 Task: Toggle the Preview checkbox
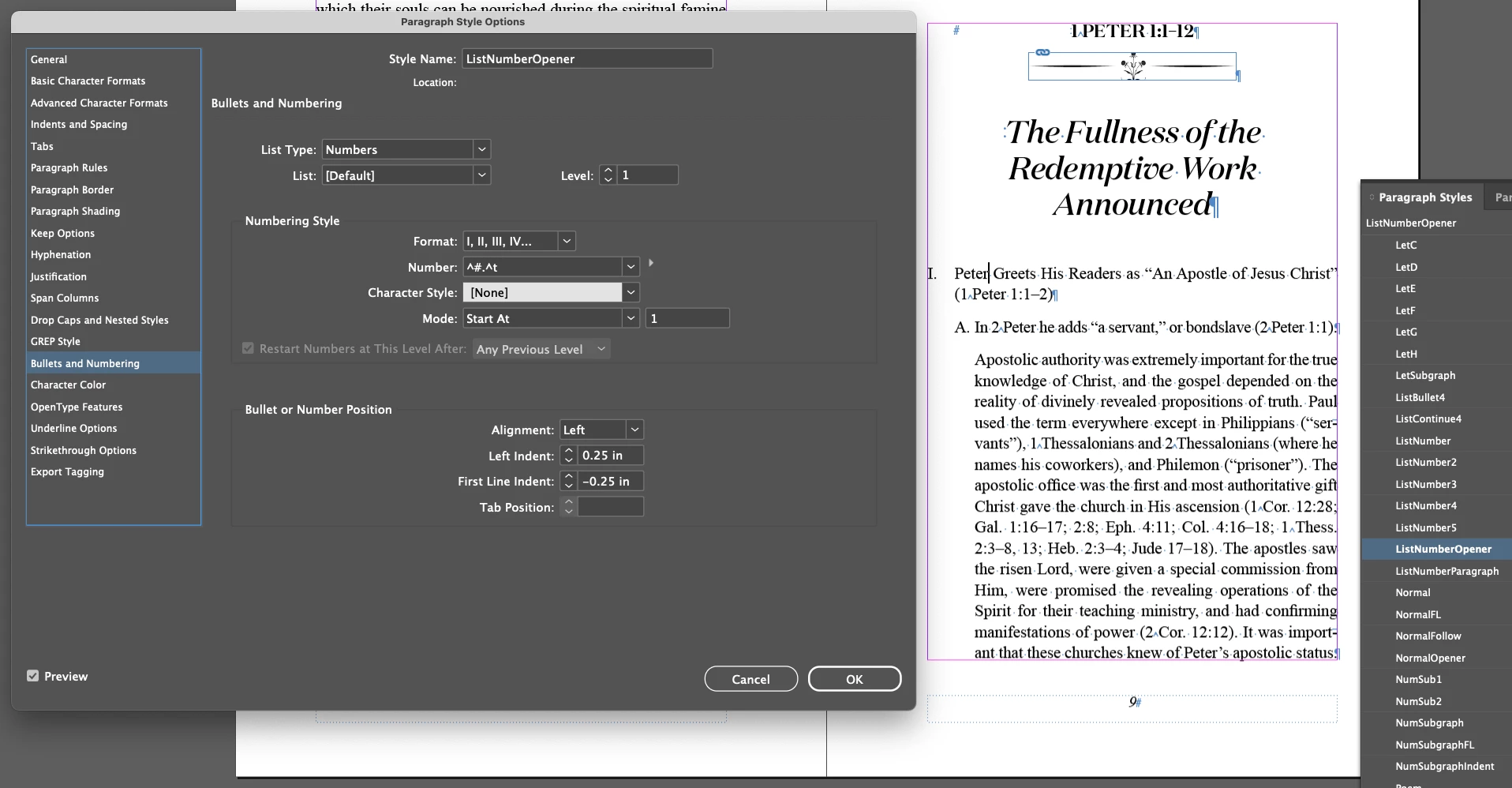[32, 676]
